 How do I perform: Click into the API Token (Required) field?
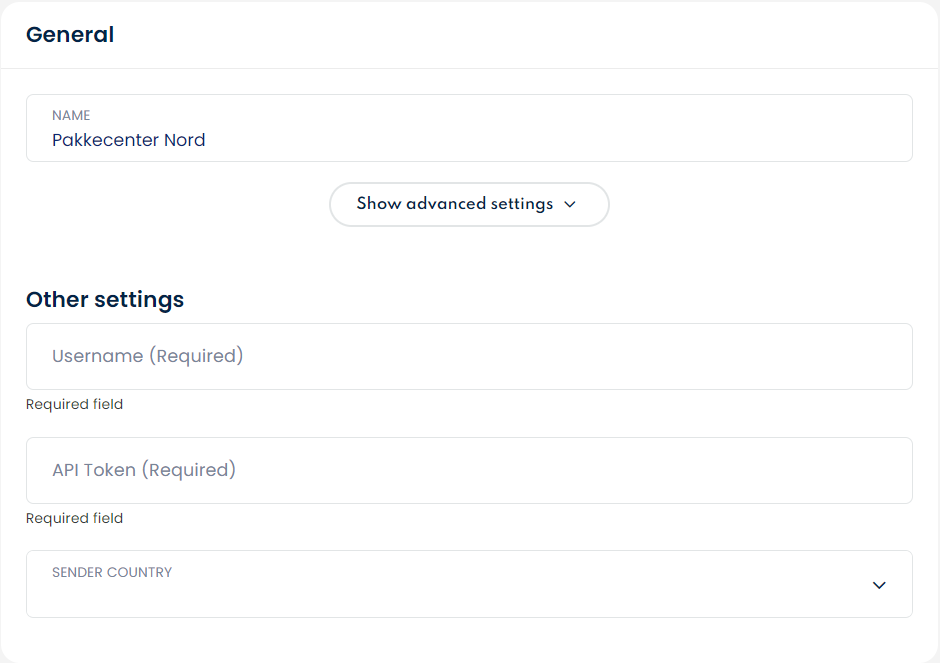tap(468, 470)
